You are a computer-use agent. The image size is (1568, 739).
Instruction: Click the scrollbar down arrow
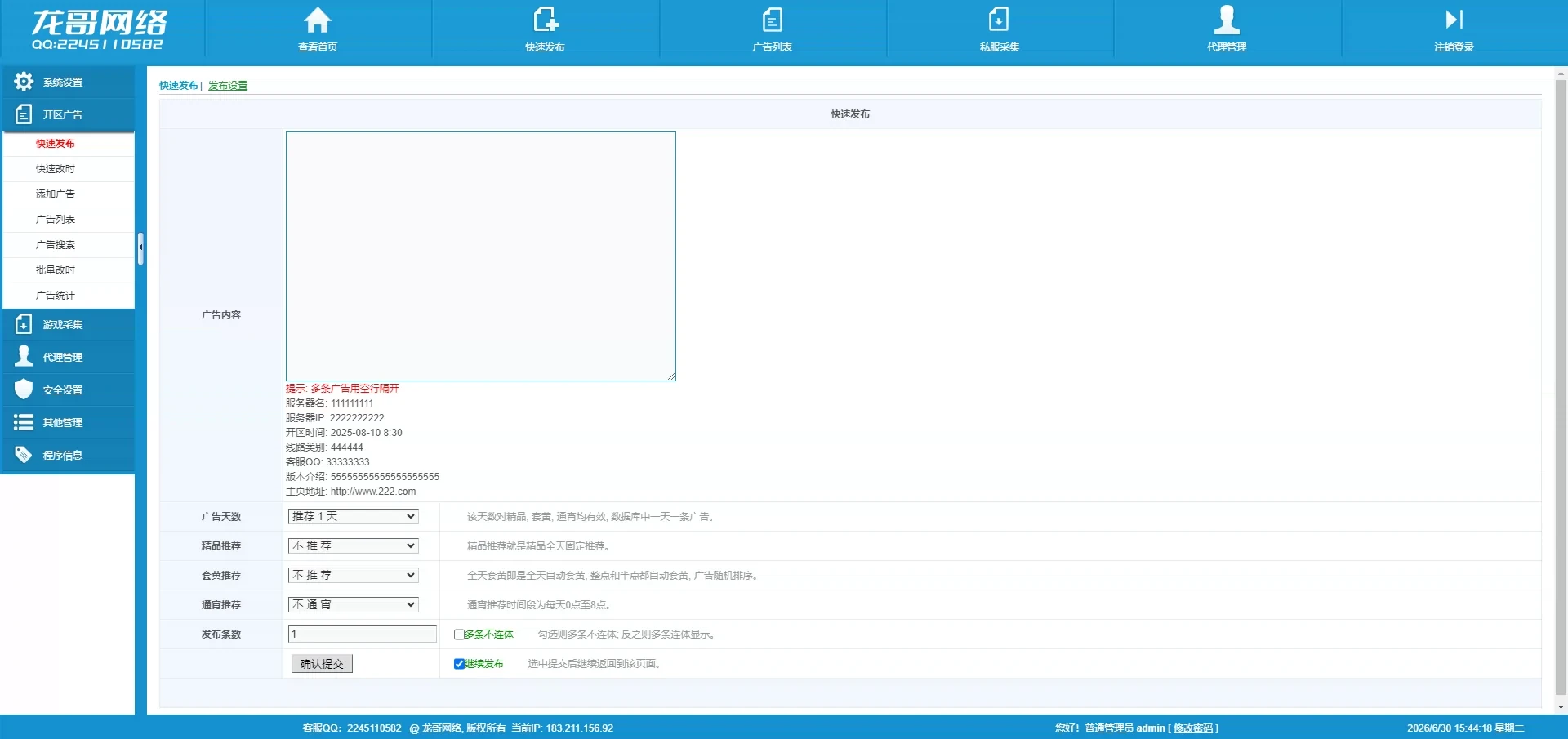1561,707
